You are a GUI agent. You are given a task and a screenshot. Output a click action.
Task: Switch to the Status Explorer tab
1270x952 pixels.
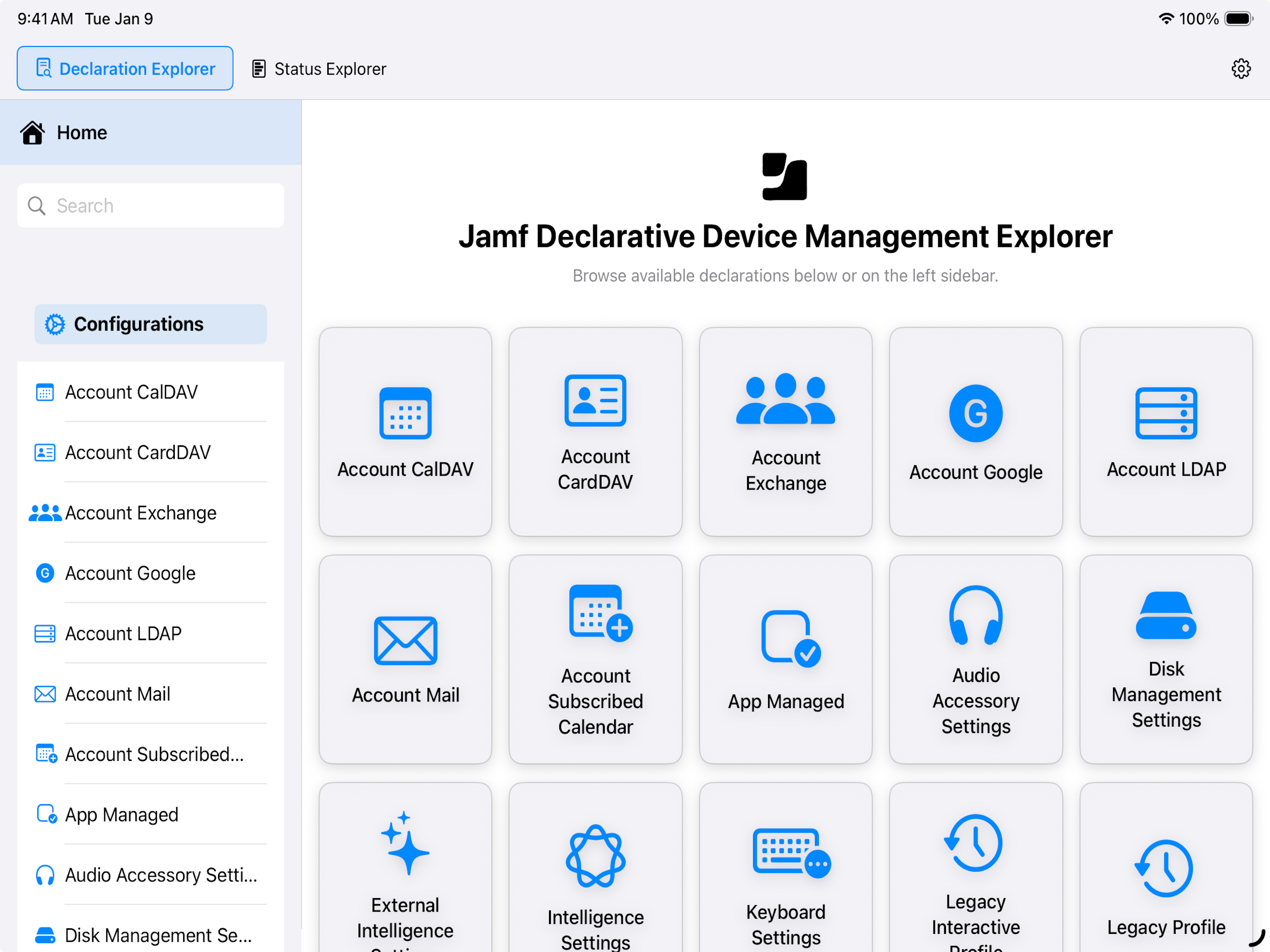[319, 68]
